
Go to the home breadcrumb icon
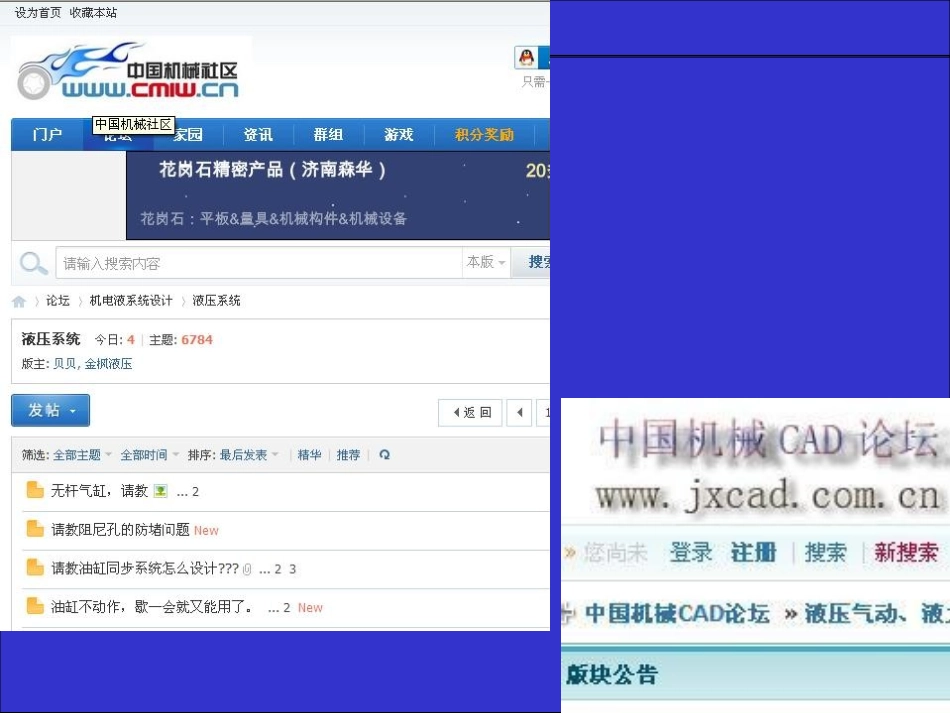point(19,301)
